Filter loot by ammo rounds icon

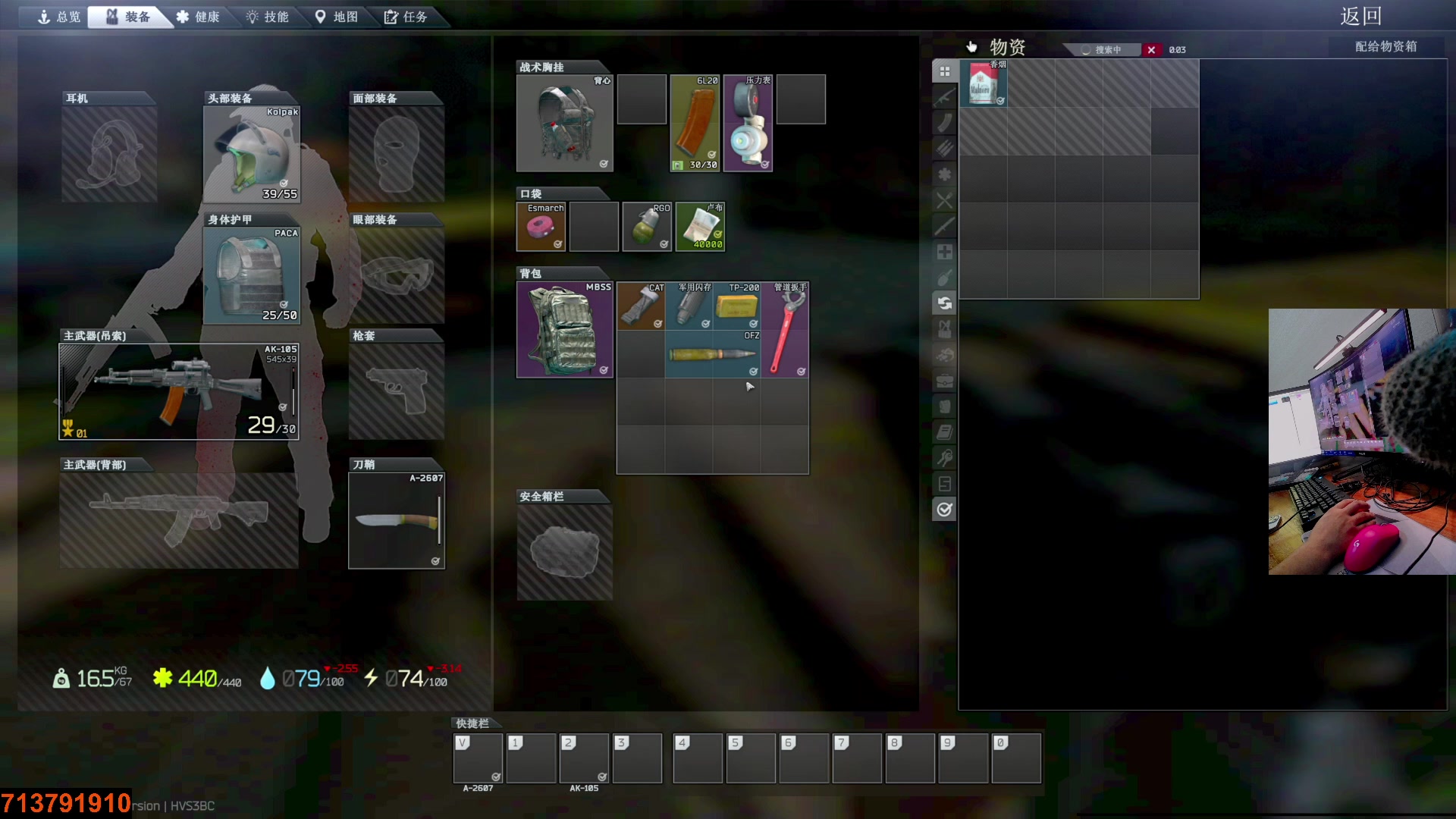coord(944,149)
